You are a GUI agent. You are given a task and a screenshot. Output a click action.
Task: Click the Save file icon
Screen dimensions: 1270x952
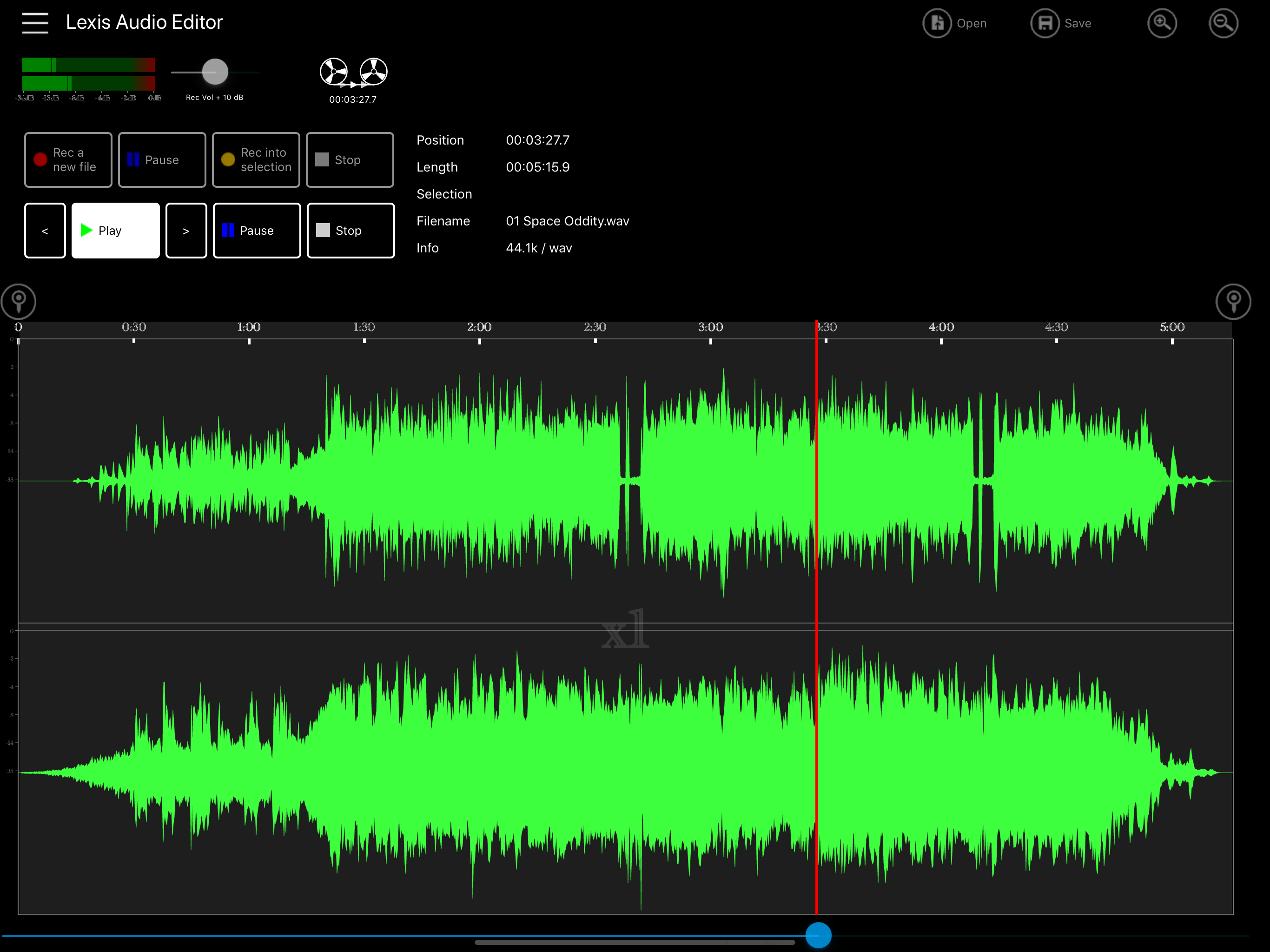[x=1045, y=24]
